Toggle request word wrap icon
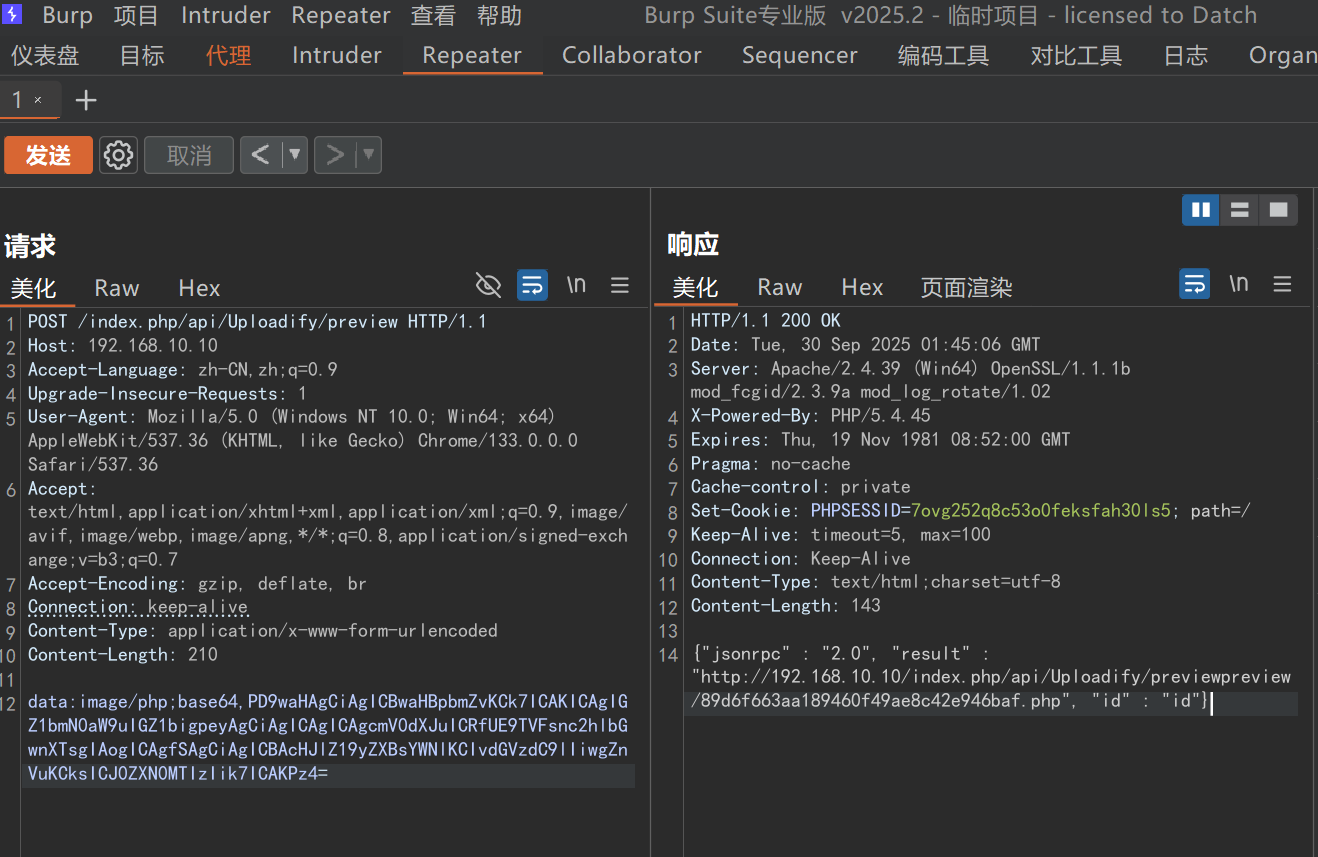 (532, 286)
